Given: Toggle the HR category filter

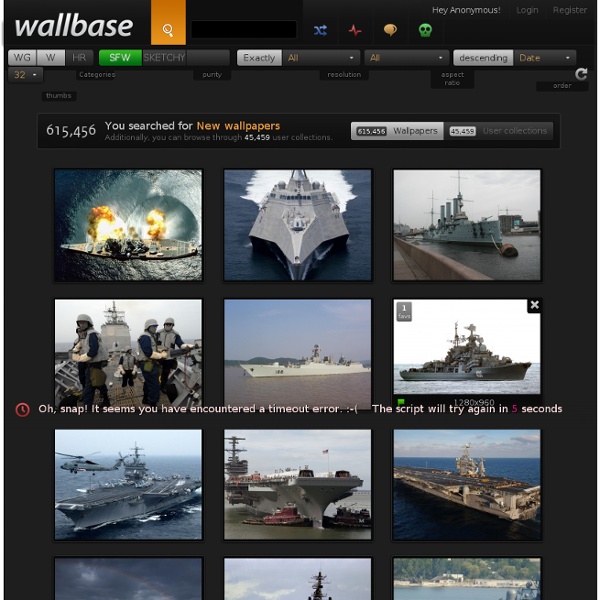Looking at the screenshot, I should [x=79, y=58].
